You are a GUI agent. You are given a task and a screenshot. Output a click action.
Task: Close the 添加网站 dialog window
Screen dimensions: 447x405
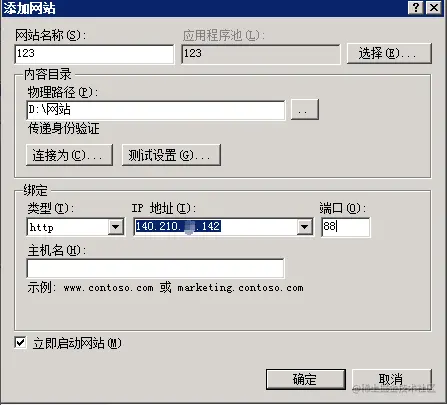[x=434, y=7]
